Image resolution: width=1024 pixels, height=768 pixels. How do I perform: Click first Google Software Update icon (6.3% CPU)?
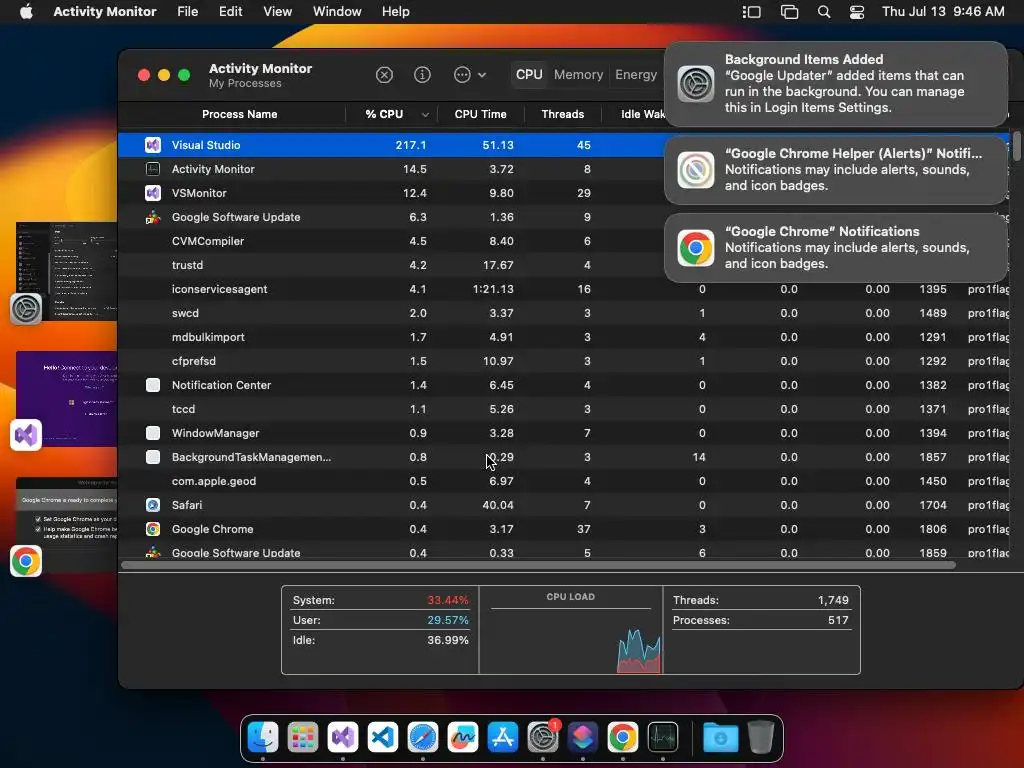[153, 217]
